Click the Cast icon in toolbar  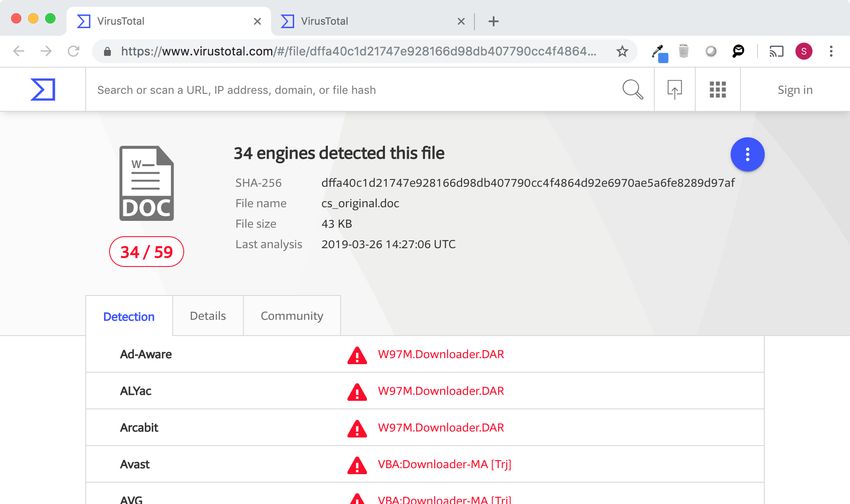click(776, 51)
